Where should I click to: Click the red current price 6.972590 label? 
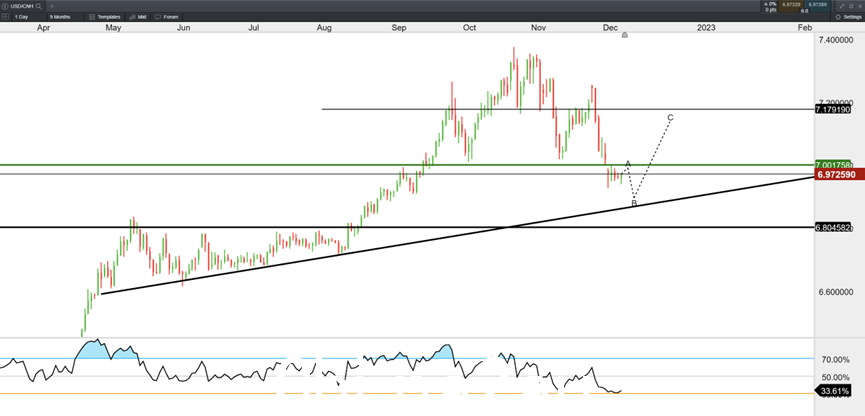[x=839, y=175]
